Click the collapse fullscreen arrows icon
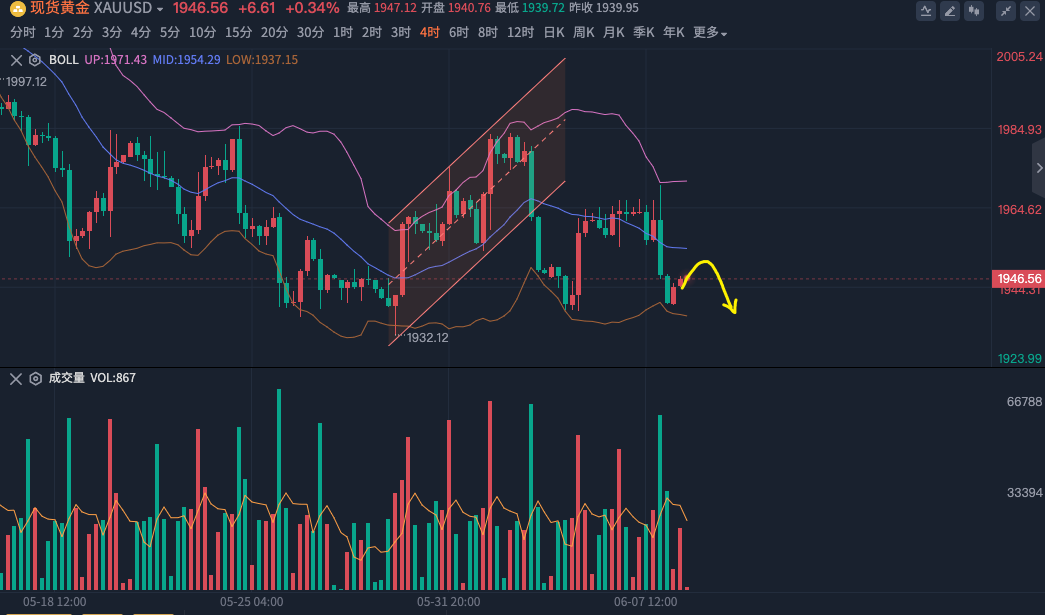 click(x=1005, y=11)
